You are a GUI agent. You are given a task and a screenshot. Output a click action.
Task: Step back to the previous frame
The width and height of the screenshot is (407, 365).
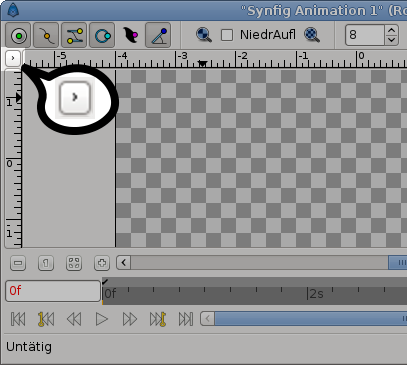[x=74, y=319]
